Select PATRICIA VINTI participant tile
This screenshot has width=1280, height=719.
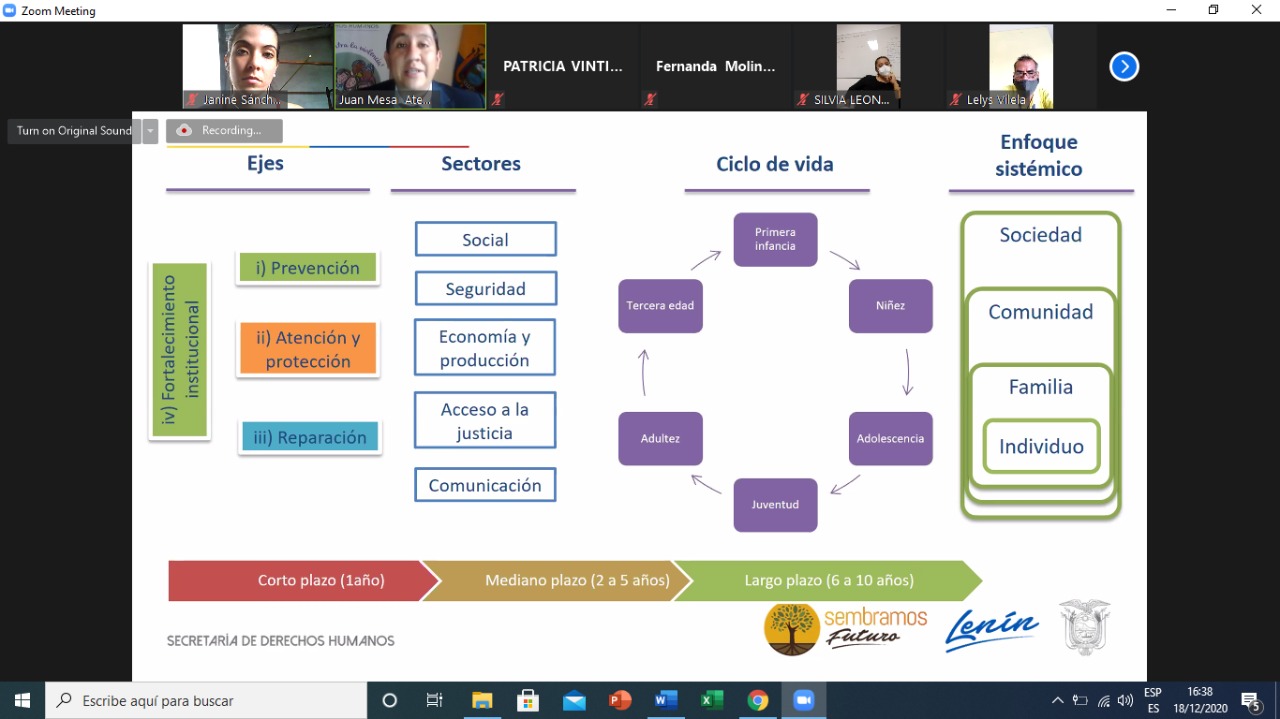coord(562,67)
